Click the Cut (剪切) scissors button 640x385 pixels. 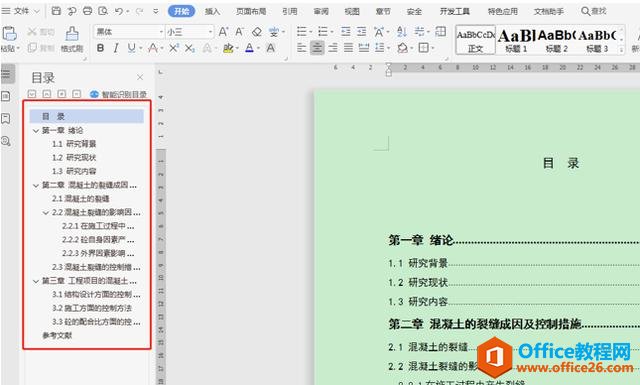pyautogui.click(x=40, y=32)
